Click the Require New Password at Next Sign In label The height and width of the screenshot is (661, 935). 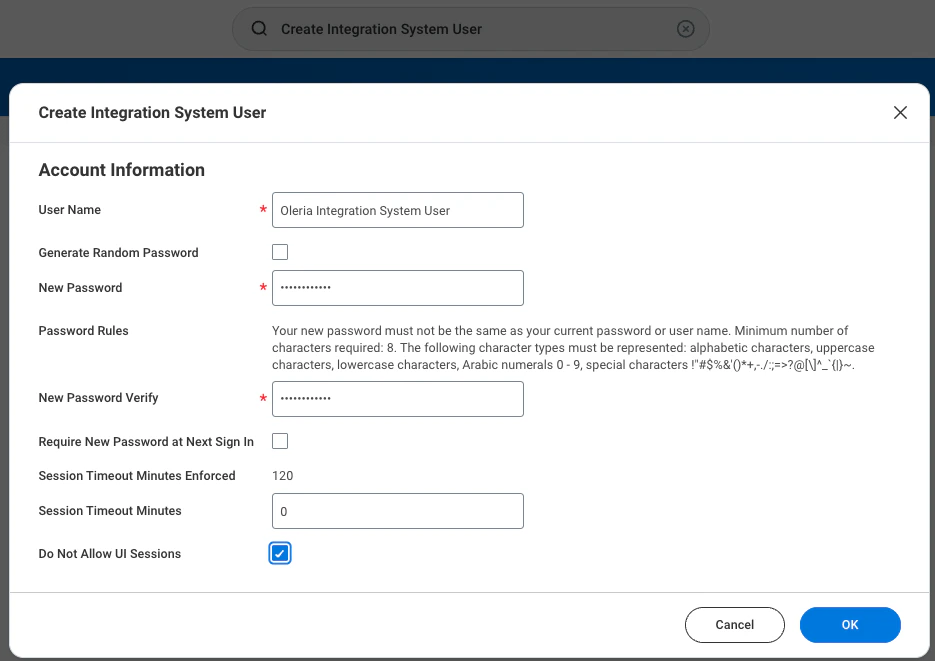pos(146,442)
